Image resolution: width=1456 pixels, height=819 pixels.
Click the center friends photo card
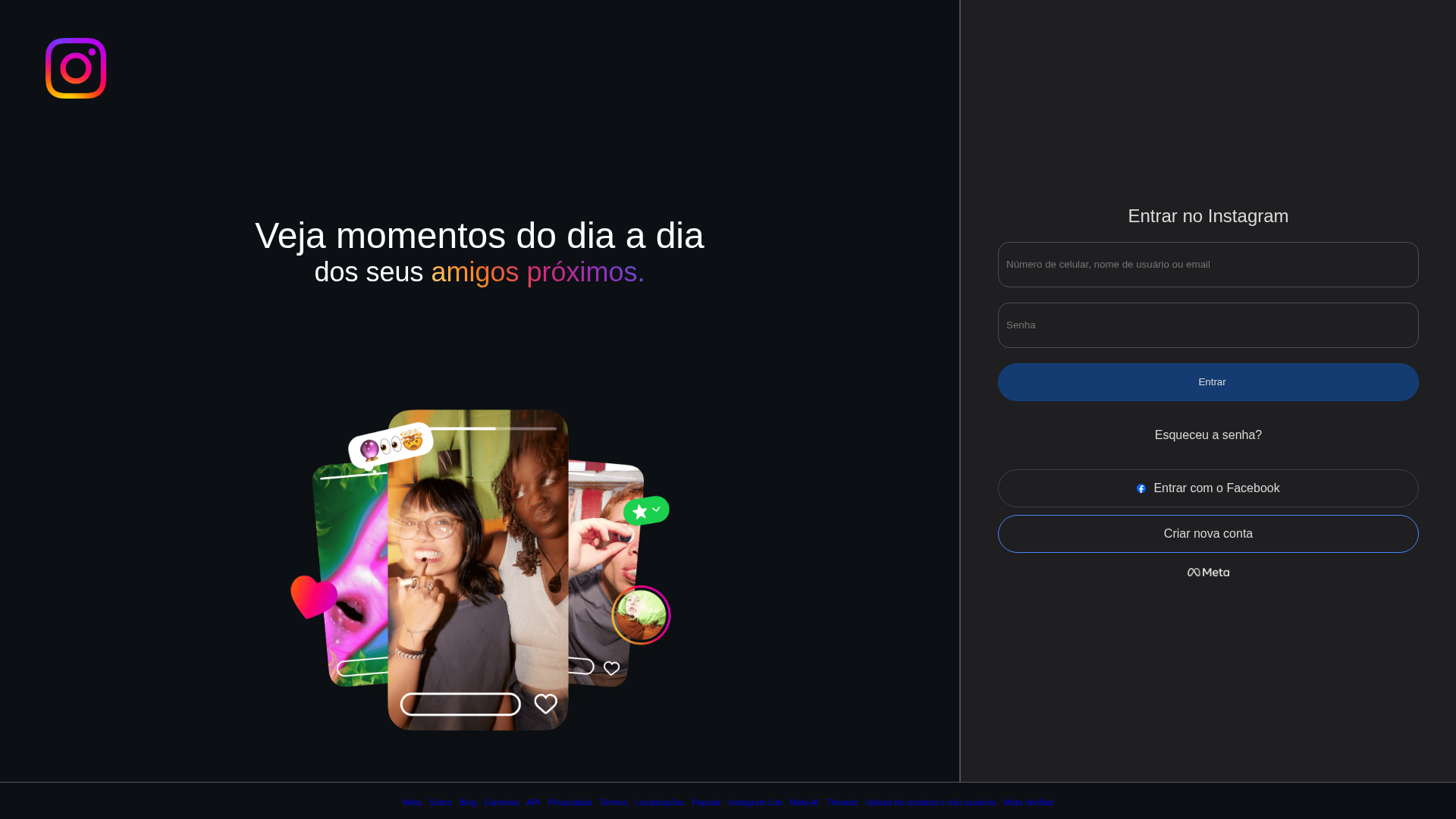(478, 570)
